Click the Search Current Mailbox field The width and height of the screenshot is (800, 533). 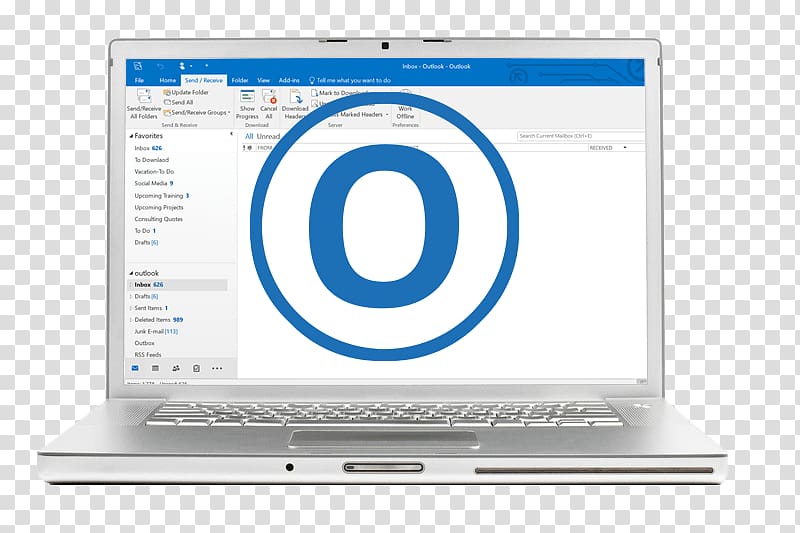click(x=581, y=136)
